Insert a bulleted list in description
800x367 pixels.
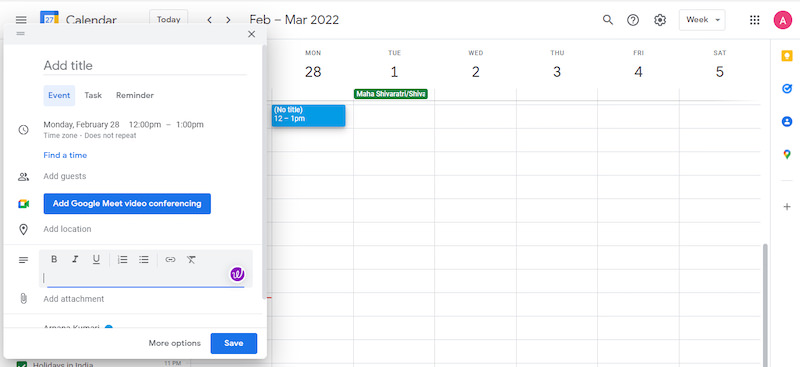click(x=144, y=259)
